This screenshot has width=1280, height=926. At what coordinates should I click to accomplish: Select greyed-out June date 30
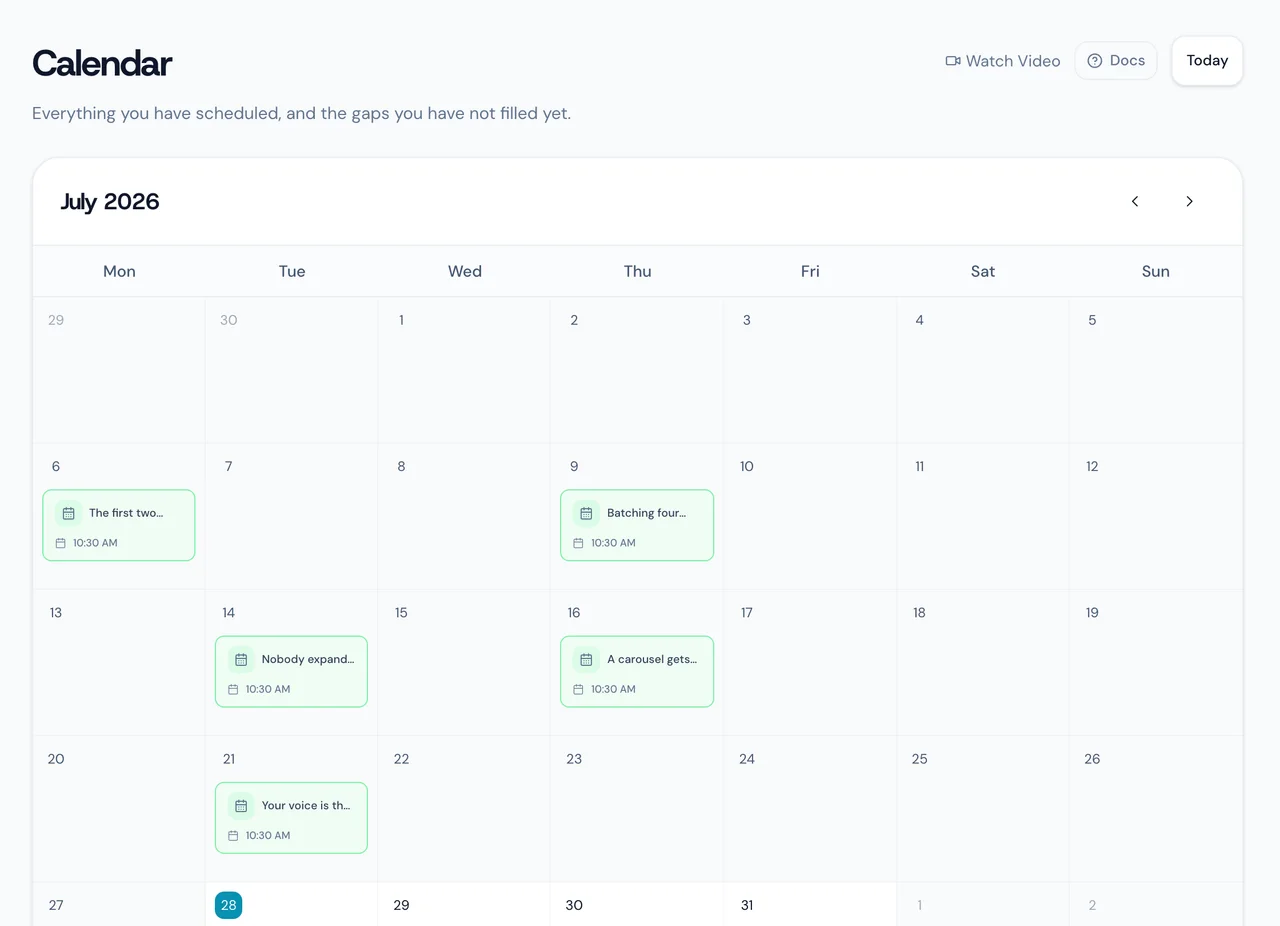point(229,320)
